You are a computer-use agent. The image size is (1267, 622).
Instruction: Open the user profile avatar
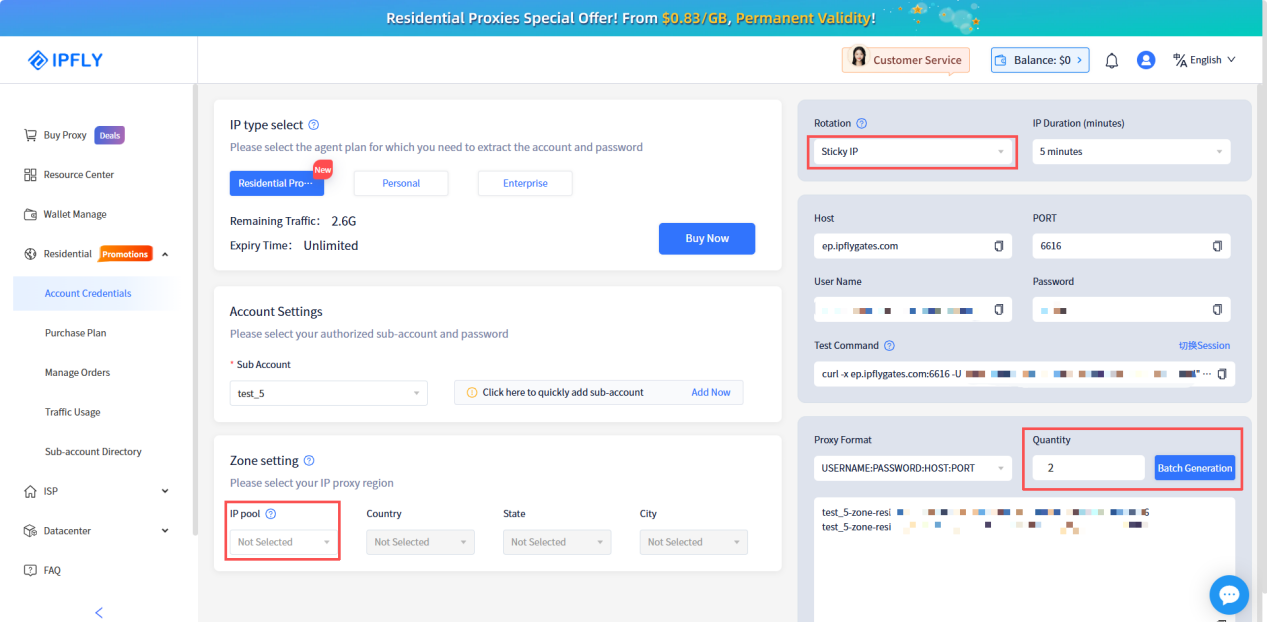(1146, 60)
